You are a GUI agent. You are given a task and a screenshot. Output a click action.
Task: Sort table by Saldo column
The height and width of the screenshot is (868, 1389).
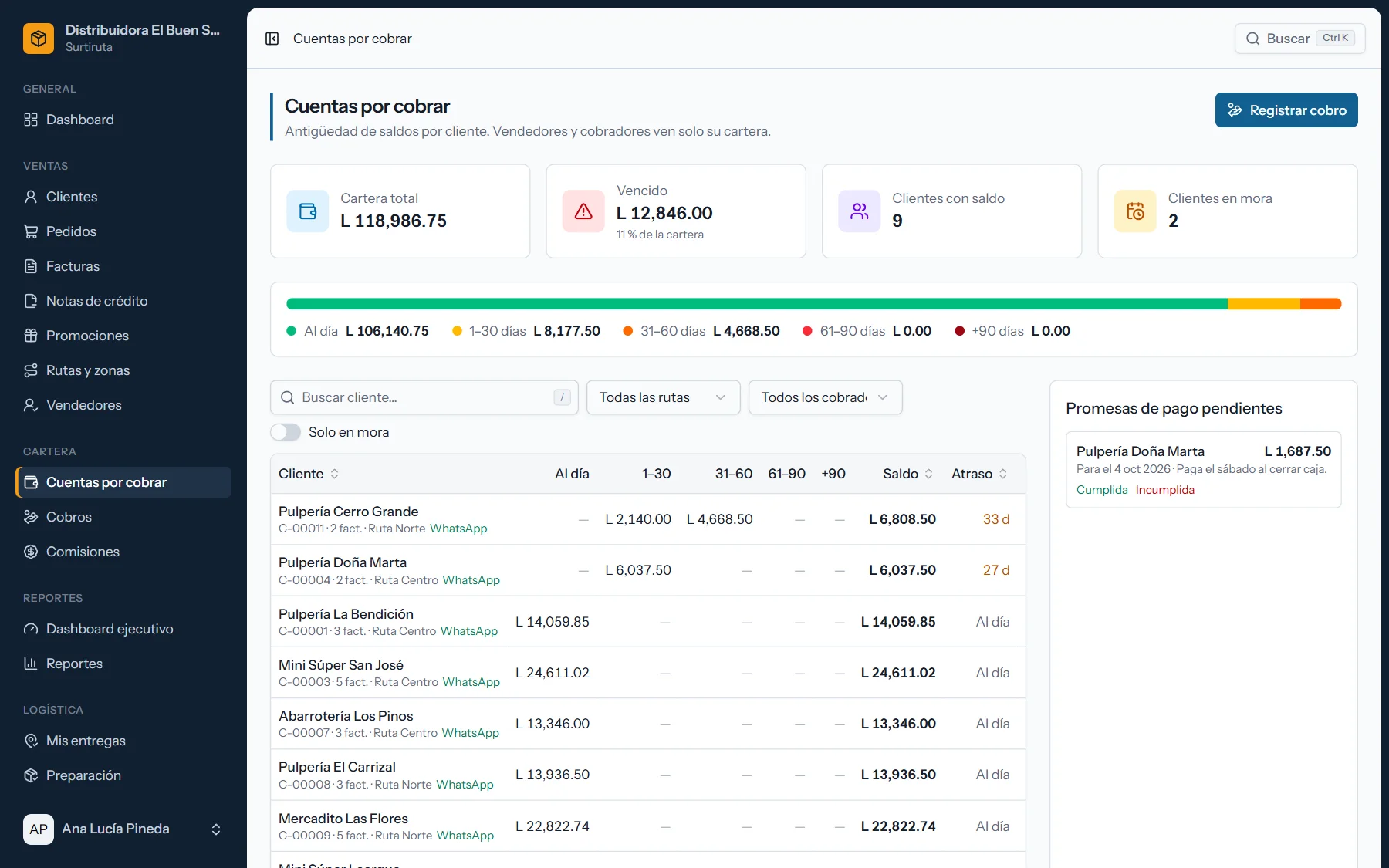(908, 474)
